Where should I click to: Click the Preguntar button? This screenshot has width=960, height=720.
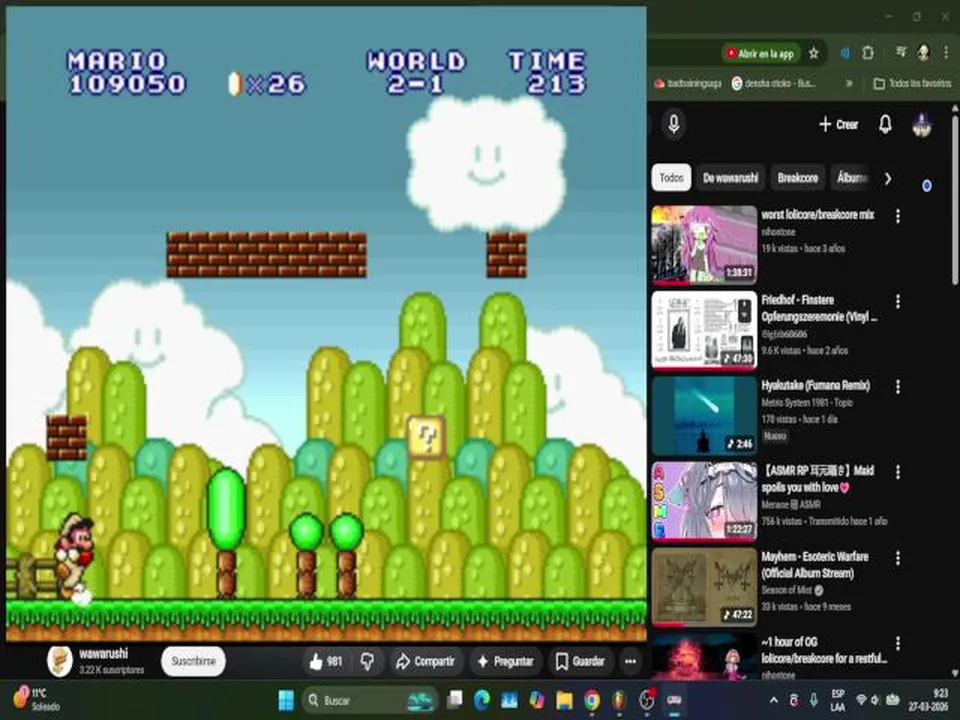(x=506, y=661)
